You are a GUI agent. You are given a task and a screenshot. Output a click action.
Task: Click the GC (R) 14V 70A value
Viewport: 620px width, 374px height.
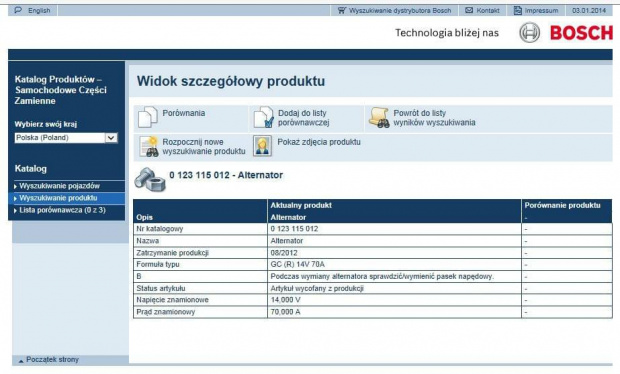298,264
